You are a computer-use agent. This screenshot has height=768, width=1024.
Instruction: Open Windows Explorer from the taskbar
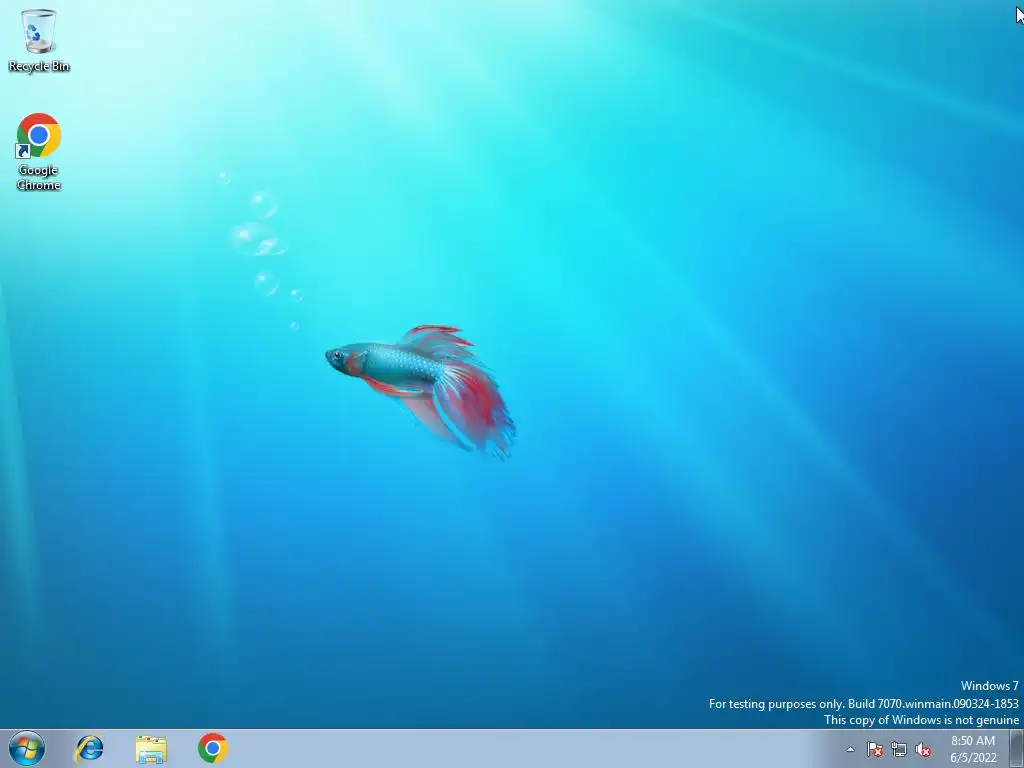point(151,748)
